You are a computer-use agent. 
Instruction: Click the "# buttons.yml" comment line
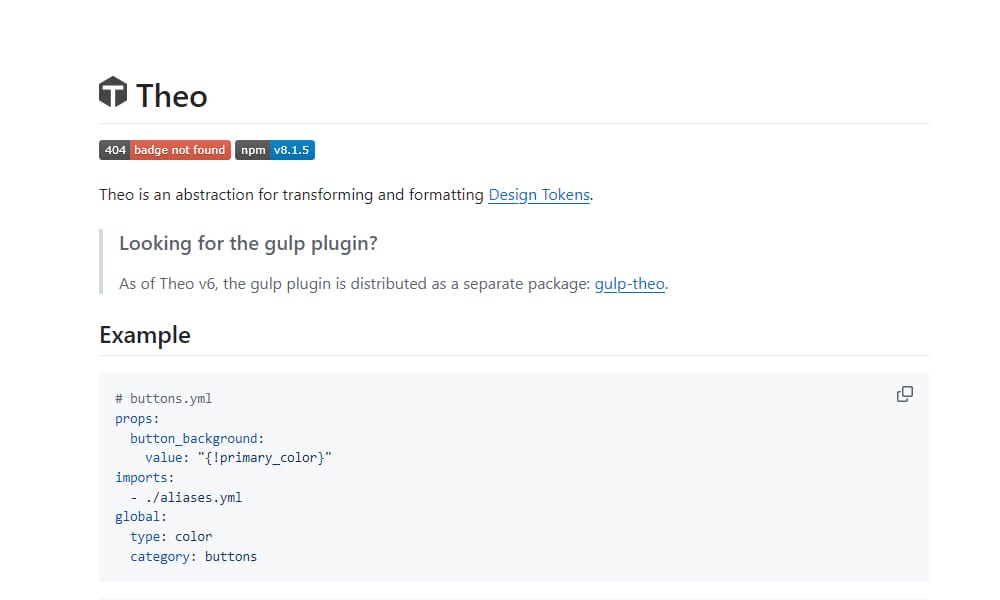tap(163, 398)
